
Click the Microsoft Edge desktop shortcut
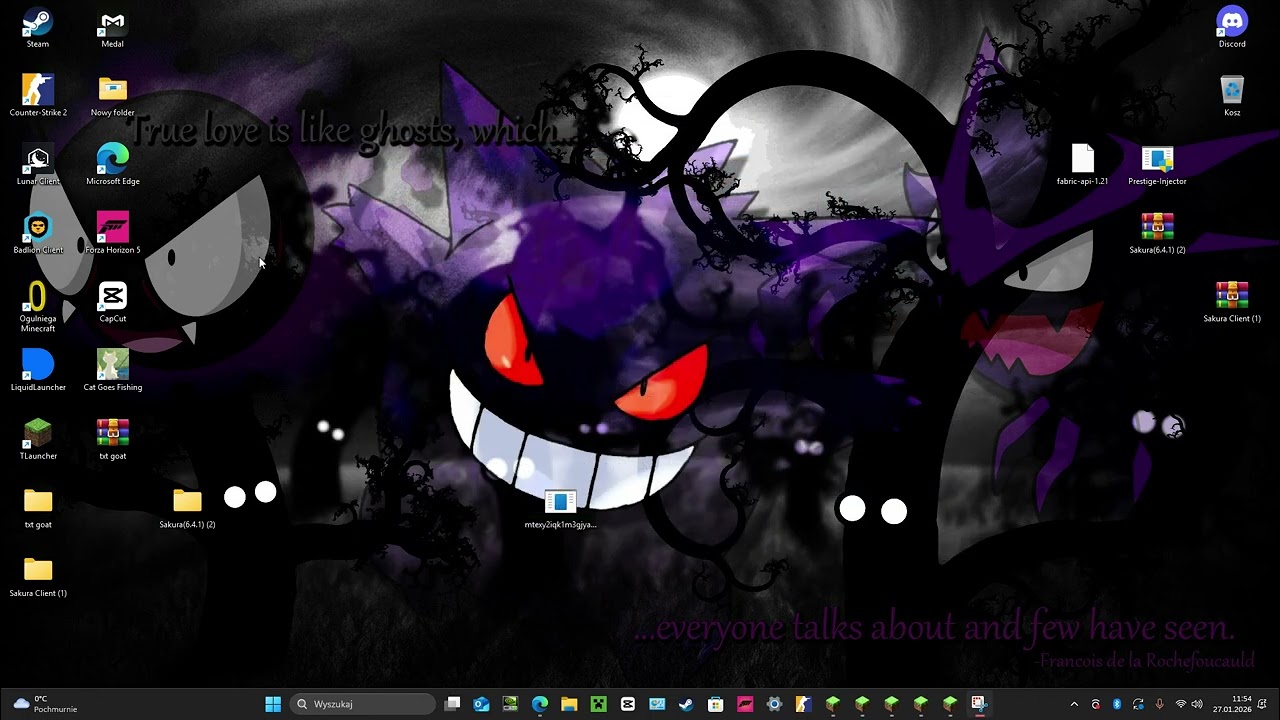click(x=113, y=165)
